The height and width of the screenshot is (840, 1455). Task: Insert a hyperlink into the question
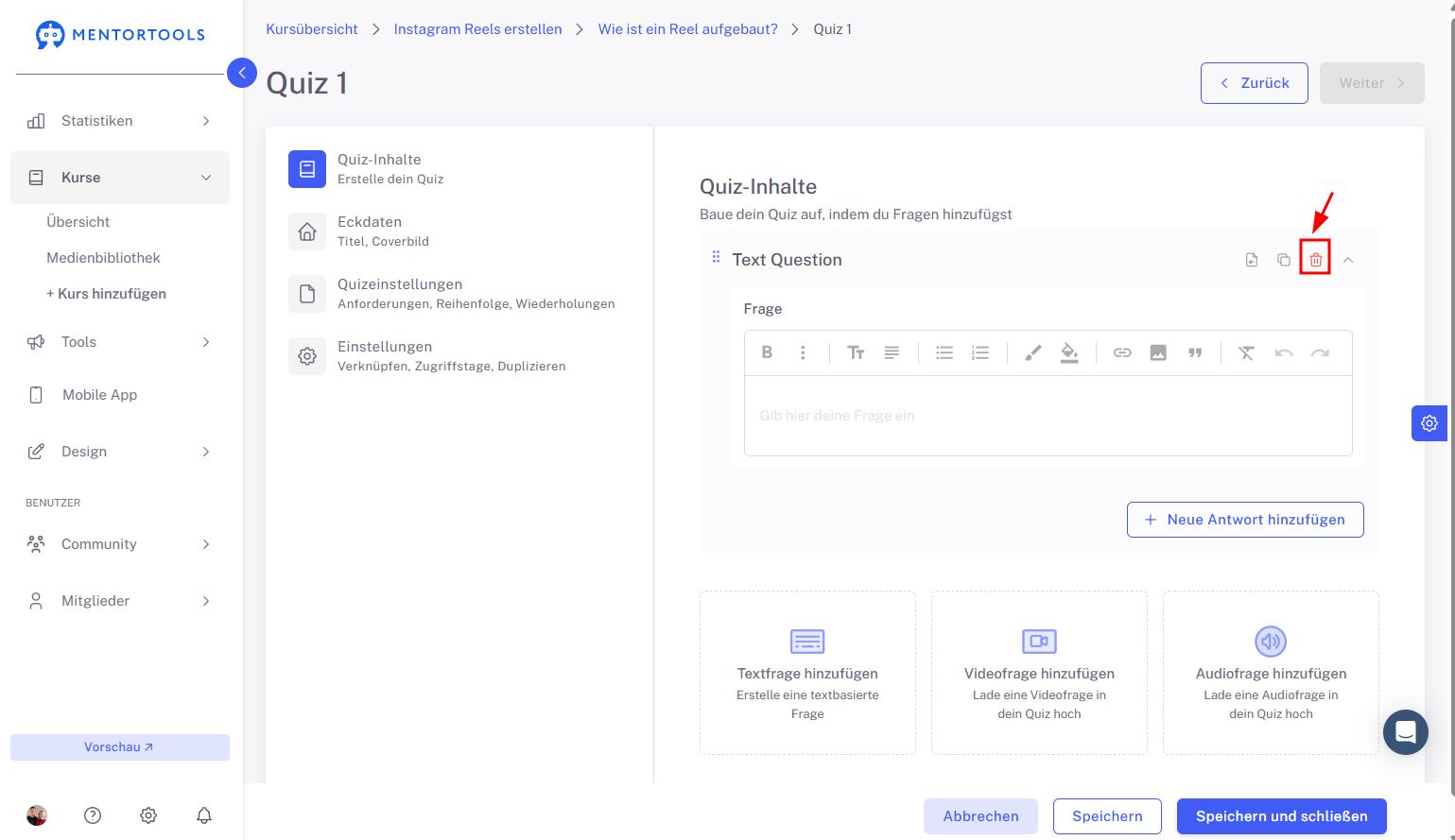click(1122, 352)
